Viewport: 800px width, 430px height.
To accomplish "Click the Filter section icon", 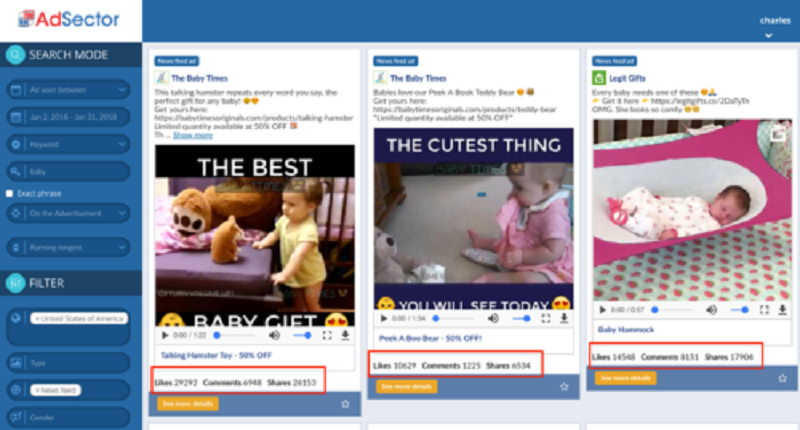I will pos(15,283).
